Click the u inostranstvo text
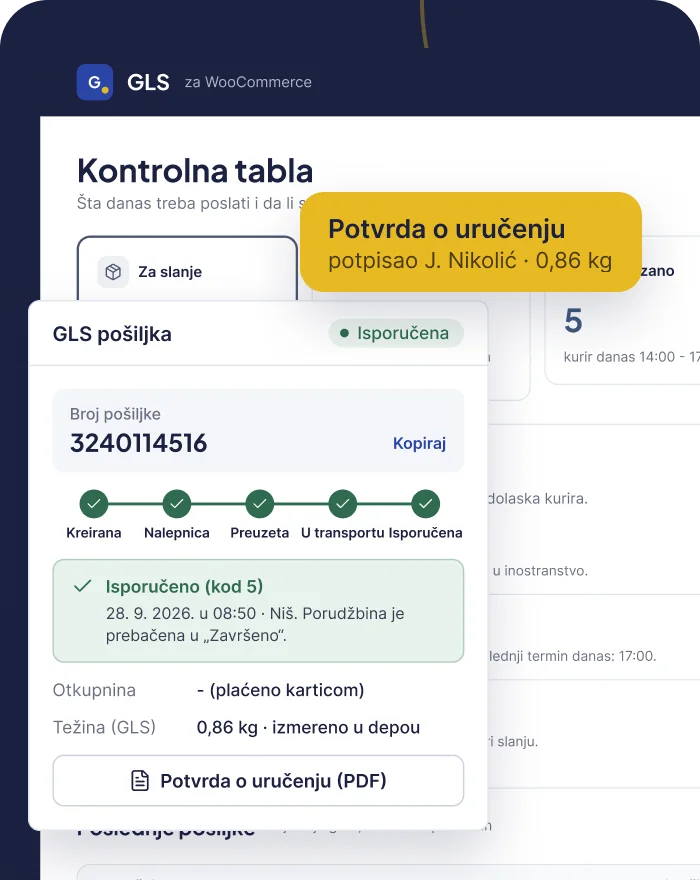The width and height of the screenshot is (700, 880). tap(540, 571)
